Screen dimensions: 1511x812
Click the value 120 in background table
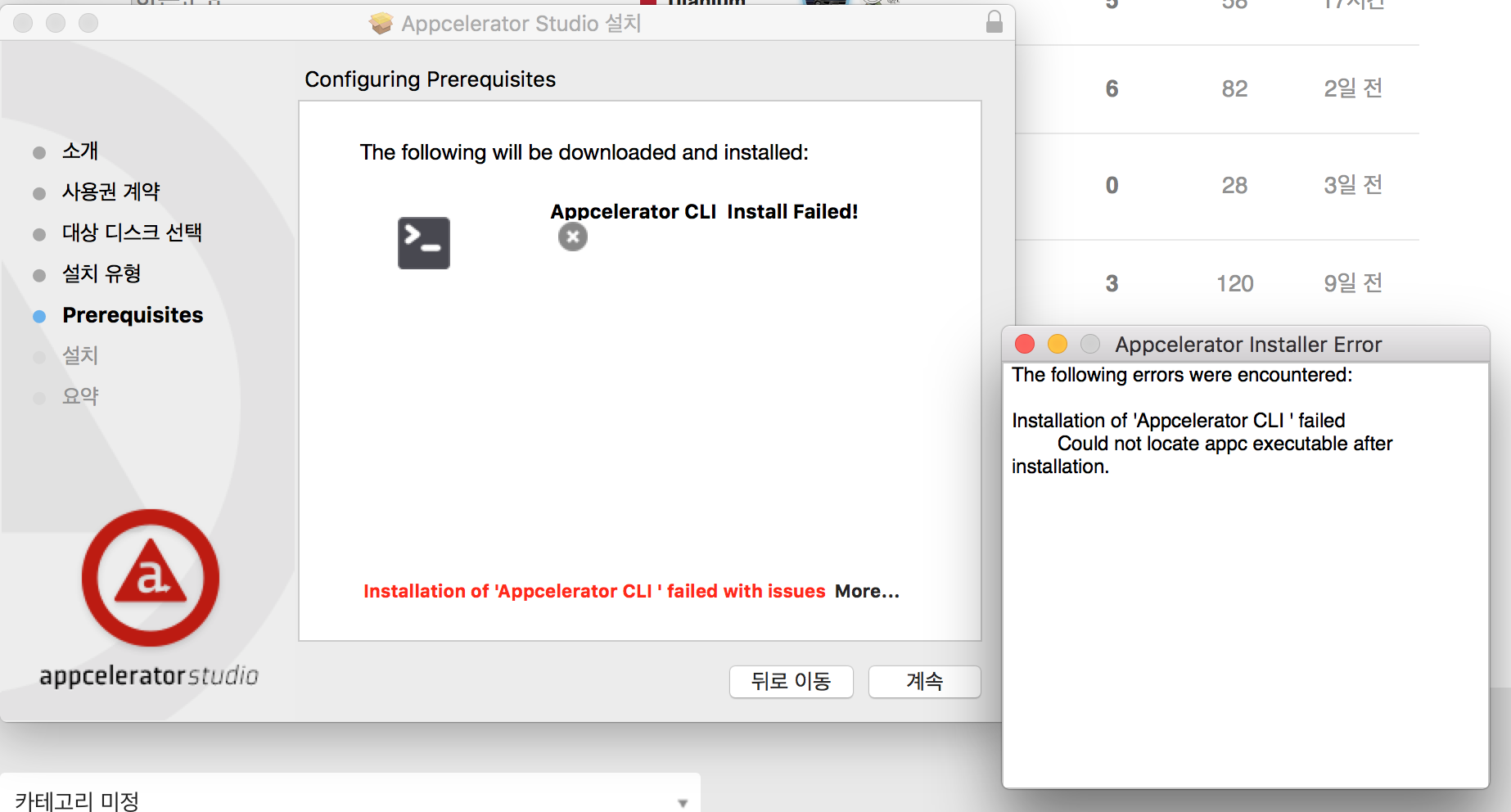pos(1234,283)
